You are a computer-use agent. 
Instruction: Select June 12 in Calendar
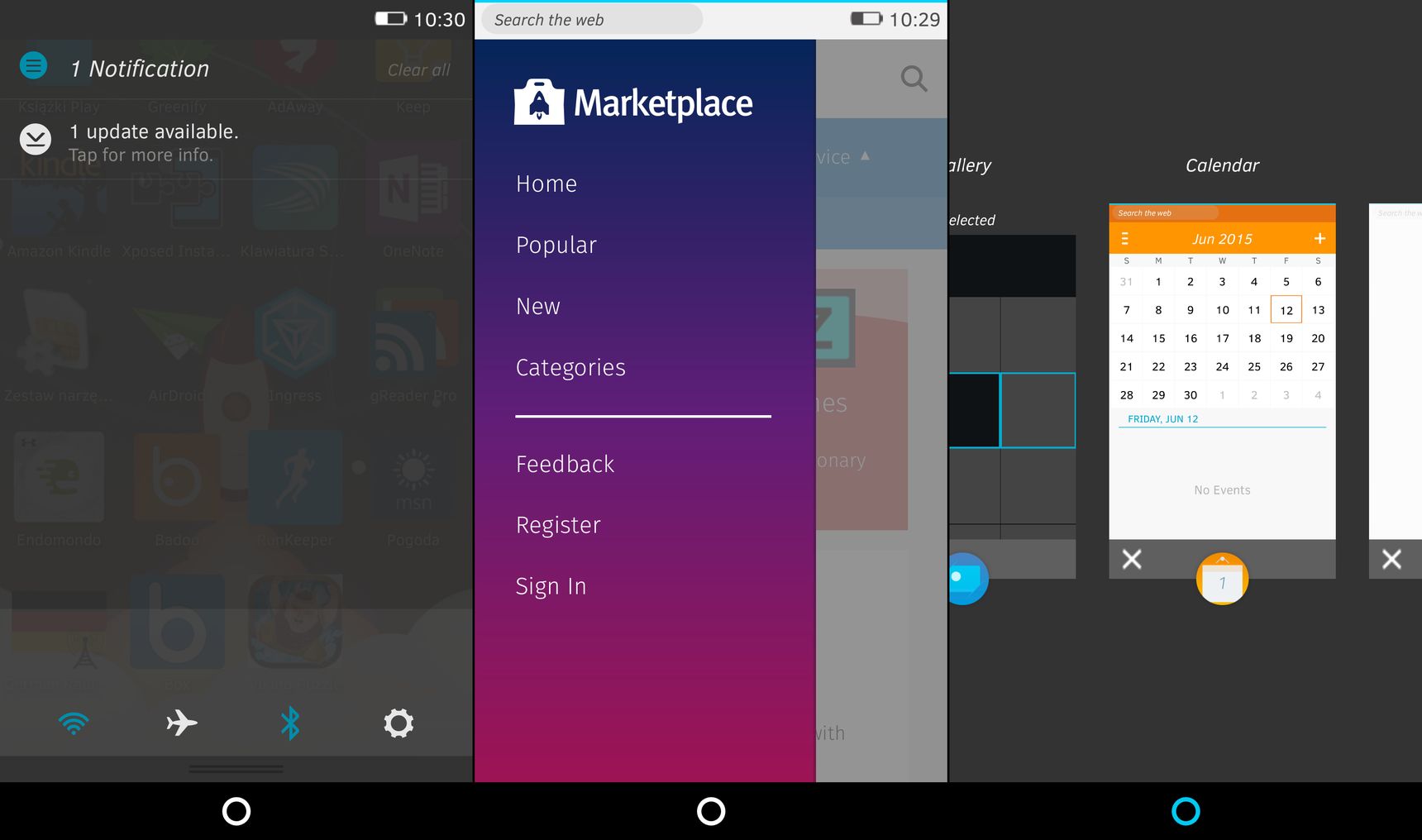click(x=1286, y=310)
